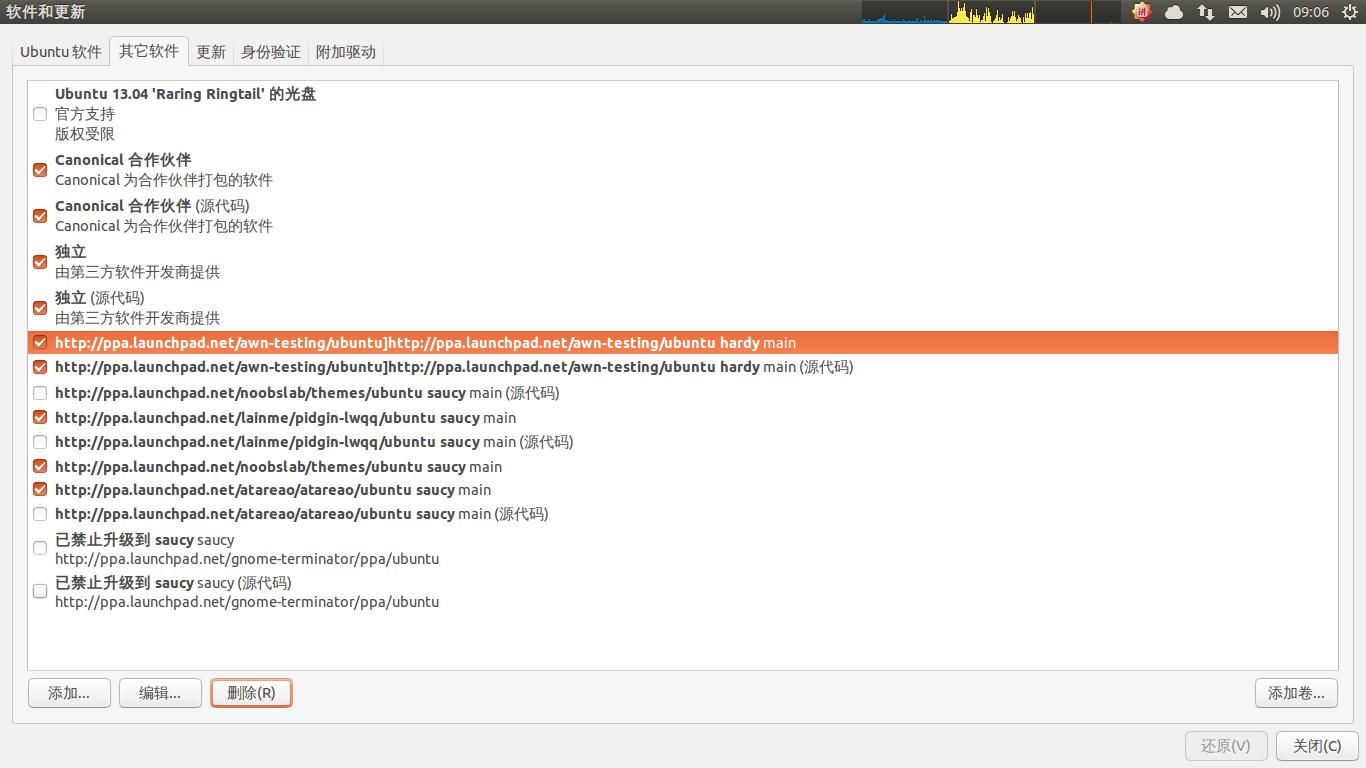This screenshot has height=768, width=1366.
Task: Uncheck atareao saucy main checkbox
Action: (x=40, y=490)
